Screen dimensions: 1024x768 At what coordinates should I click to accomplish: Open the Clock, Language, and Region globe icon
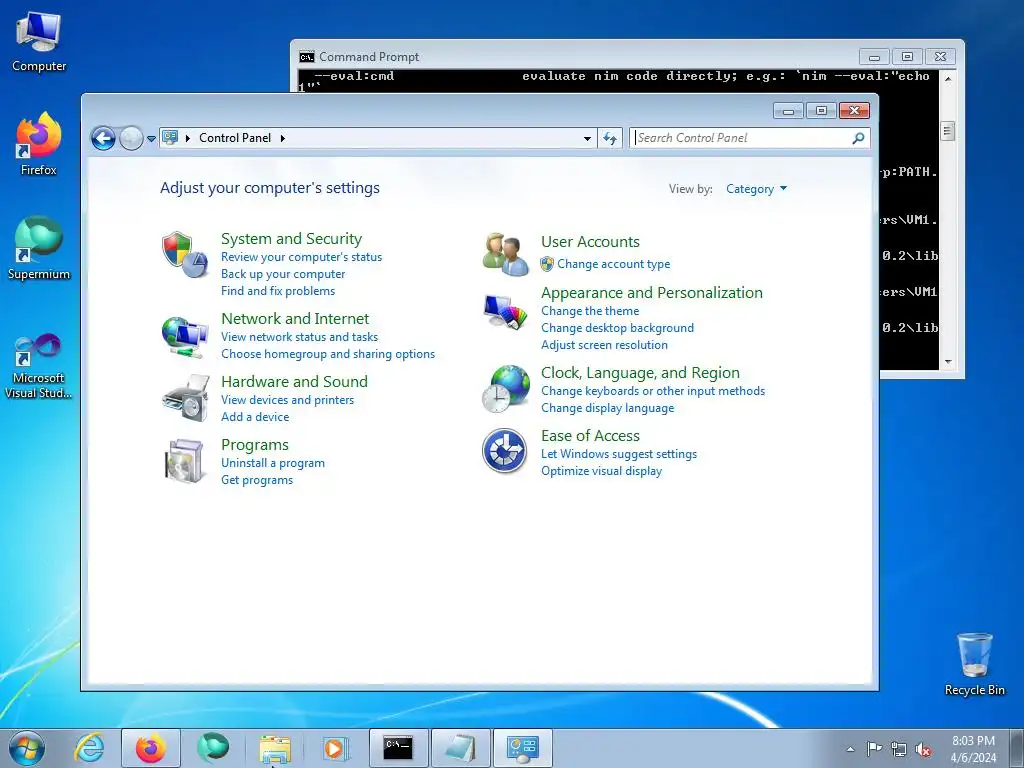click(505, 389)
